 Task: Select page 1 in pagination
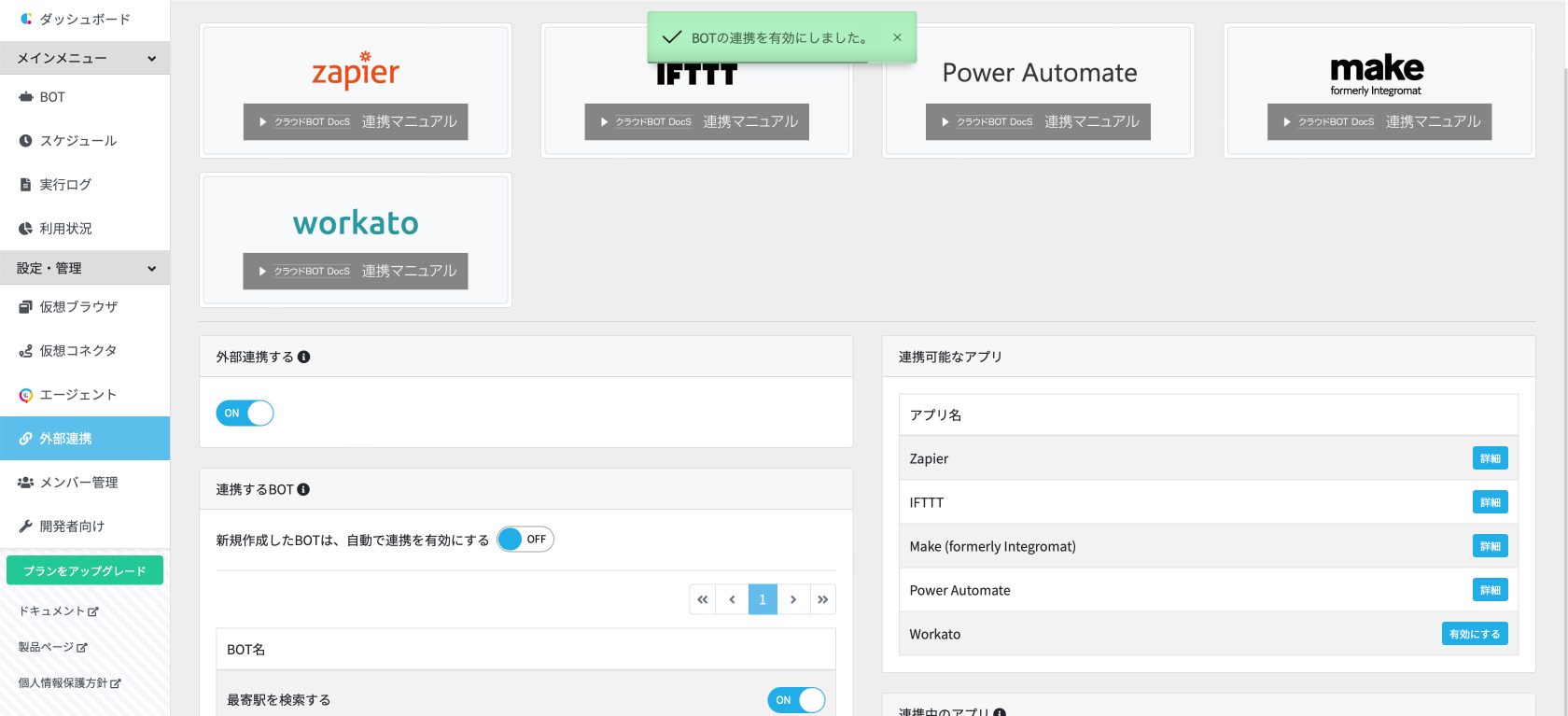763,599
